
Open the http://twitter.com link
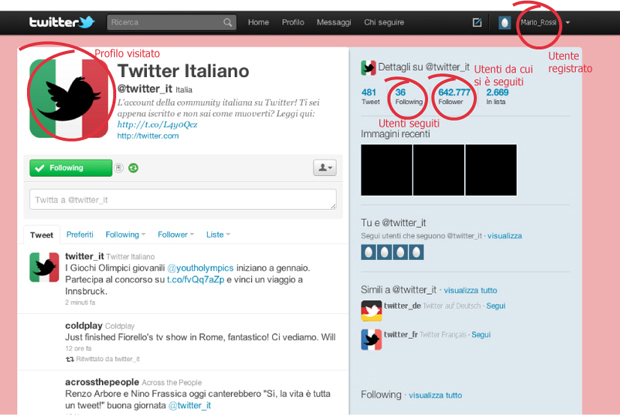(148, 136)
